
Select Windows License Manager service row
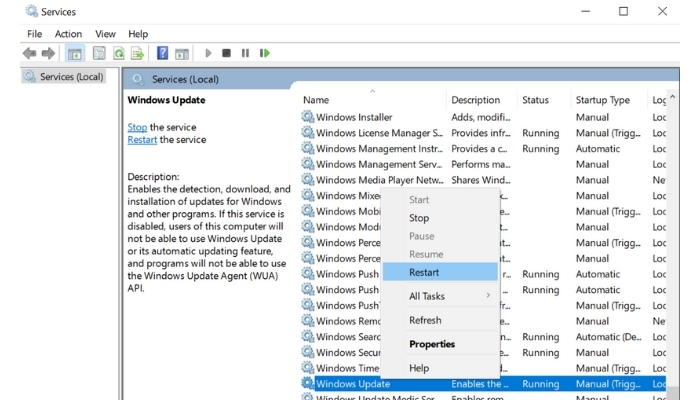(483, 133)
